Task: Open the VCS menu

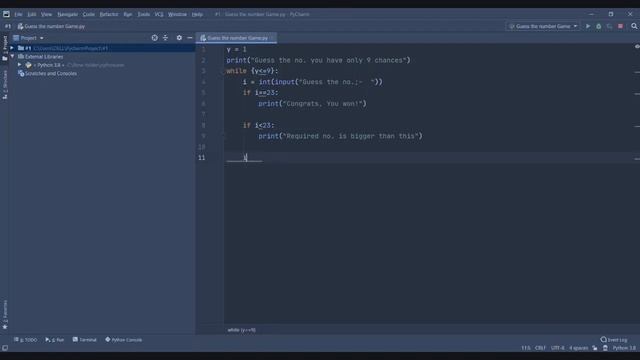Action: [x=159, y=14]
